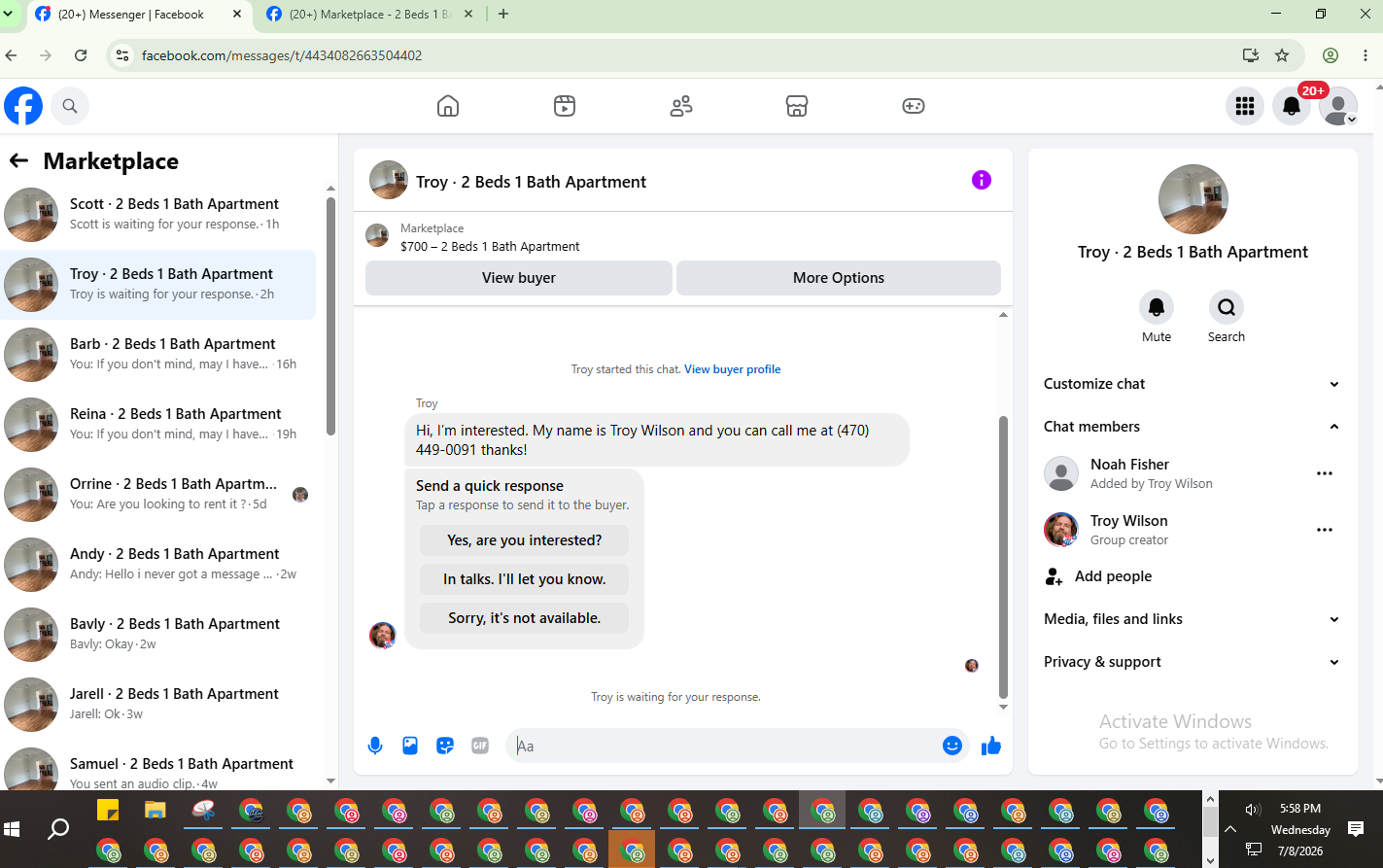Open the Andy 2 Beds conversation
The image size is (1383, 868).
(159, 565)
